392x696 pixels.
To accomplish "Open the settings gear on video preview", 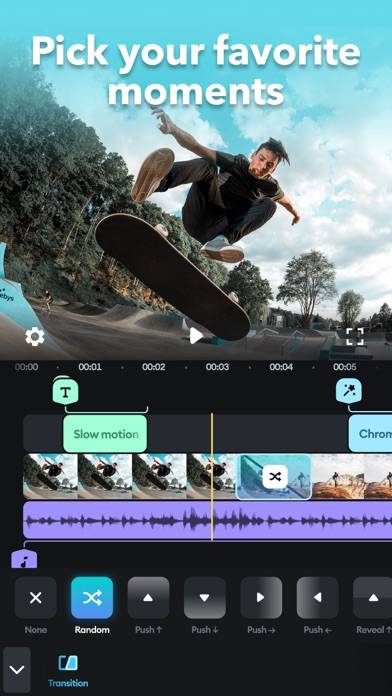I will pos(35,336).
